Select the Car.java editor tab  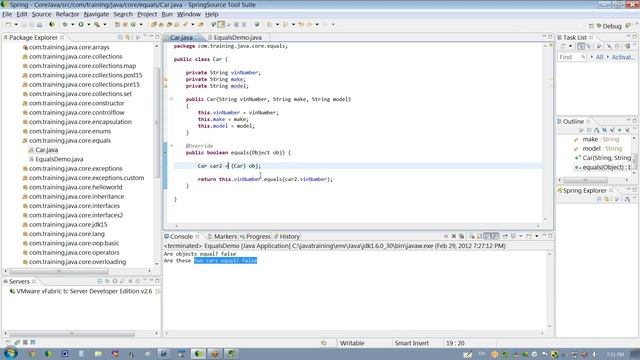pos(181,37)
